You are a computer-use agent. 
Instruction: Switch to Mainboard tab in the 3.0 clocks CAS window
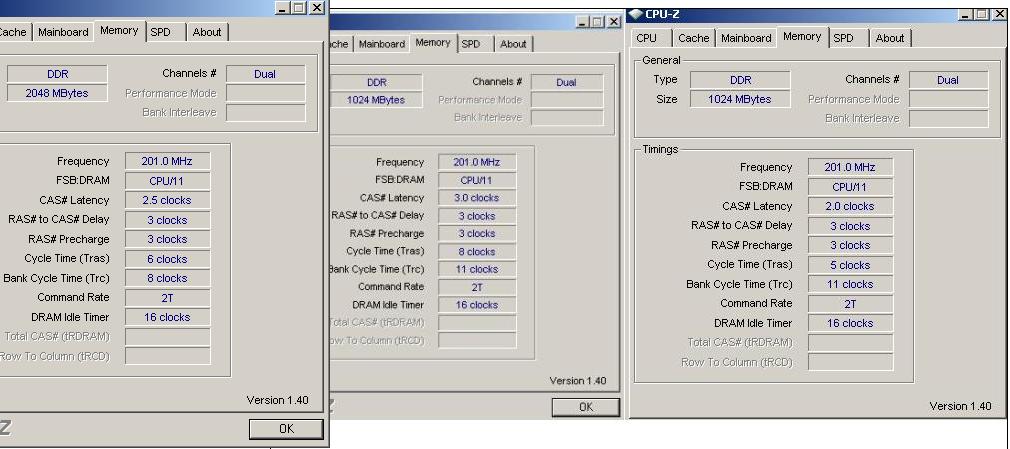point(382,44)
